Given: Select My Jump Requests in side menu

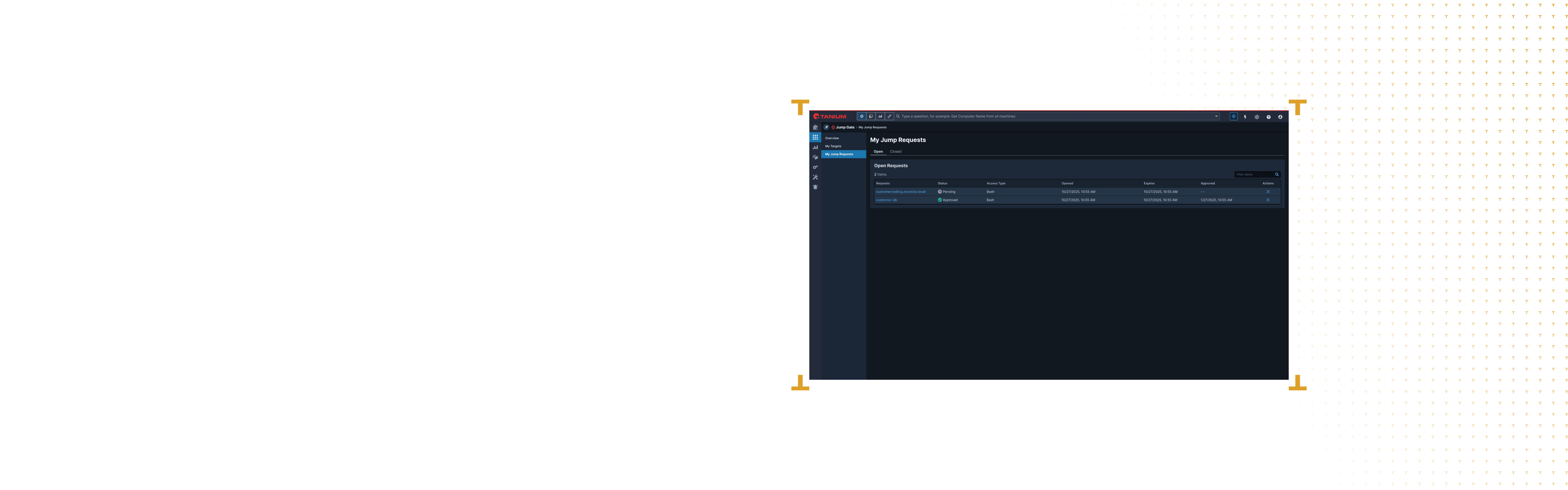Looking at the screenshot, I should 844,154.
